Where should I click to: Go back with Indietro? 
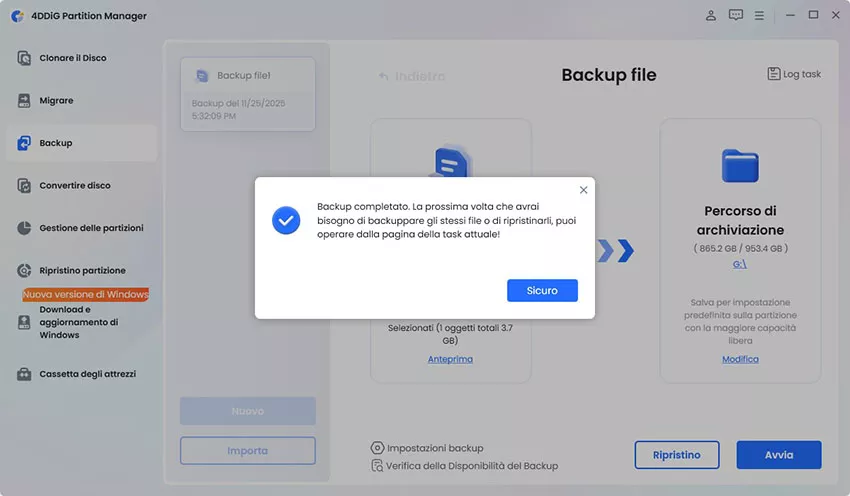(420, 76)
